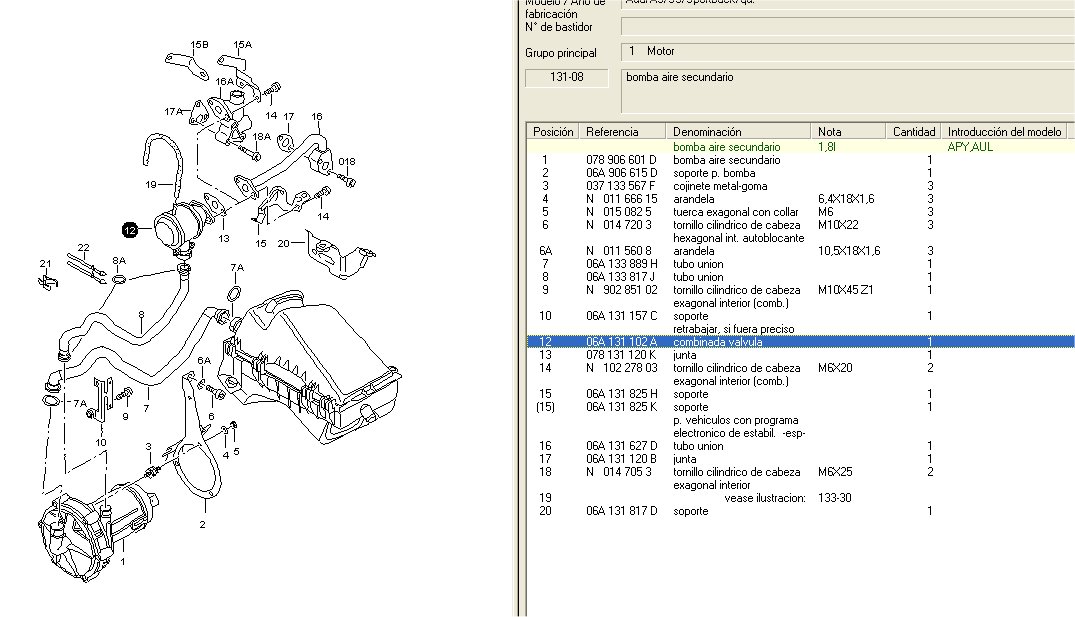Click callout 16A in the parts diagram
Viewport: 1075px width, 617px height.
pyautogui.click(x=225, y=82)
